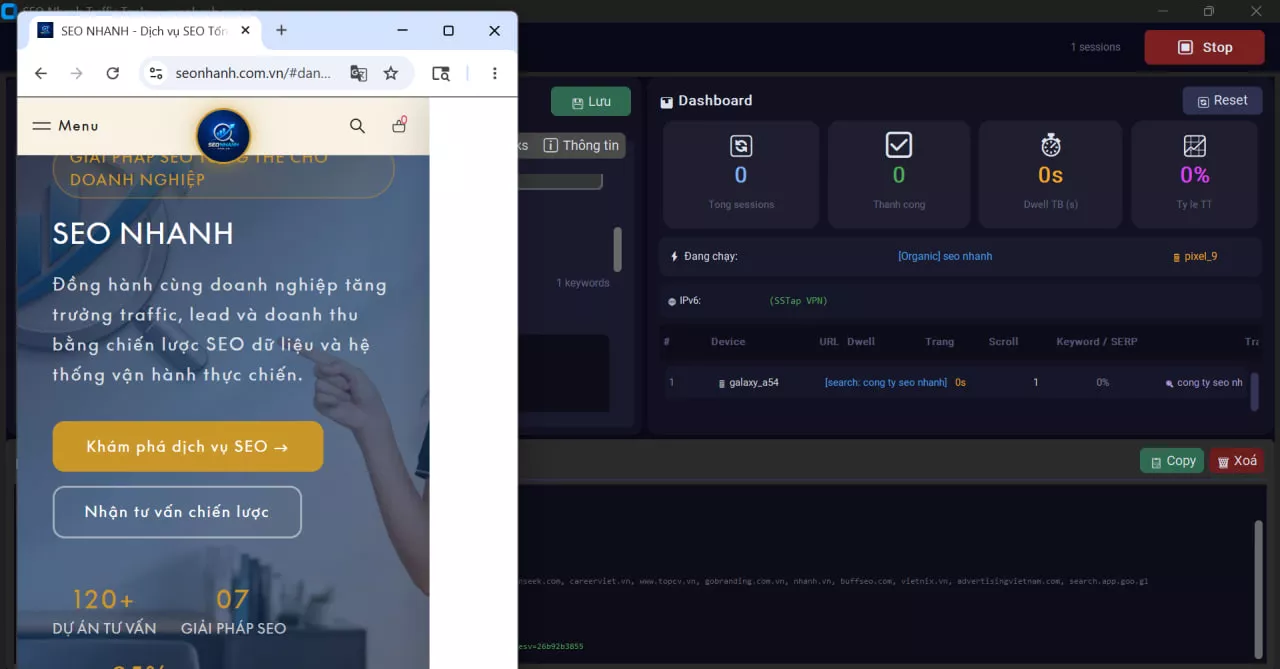
Task: Copy the log output
Action: coord(1172,461)
